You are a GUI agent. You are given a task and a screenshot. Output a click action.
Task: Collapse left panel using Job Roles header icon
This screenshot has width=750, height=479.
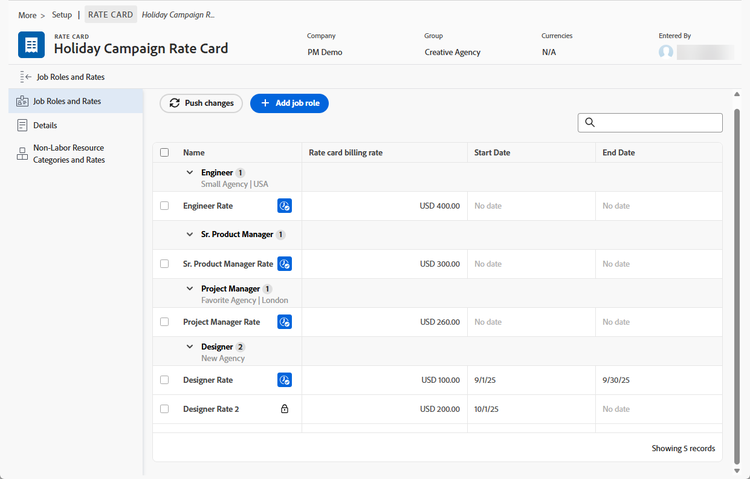(25, 77)
